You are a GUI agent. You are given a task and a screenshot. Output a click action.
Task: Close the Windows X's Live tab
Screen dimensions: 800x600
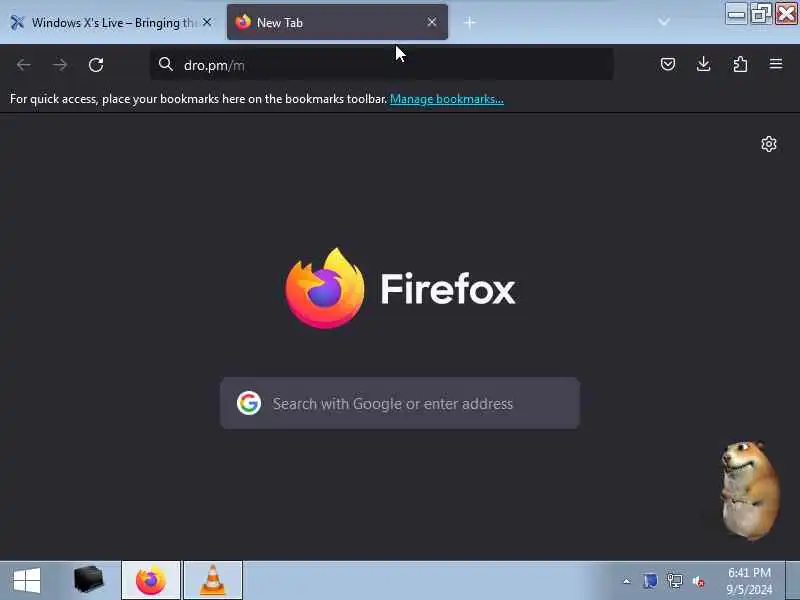coord(207,22)
